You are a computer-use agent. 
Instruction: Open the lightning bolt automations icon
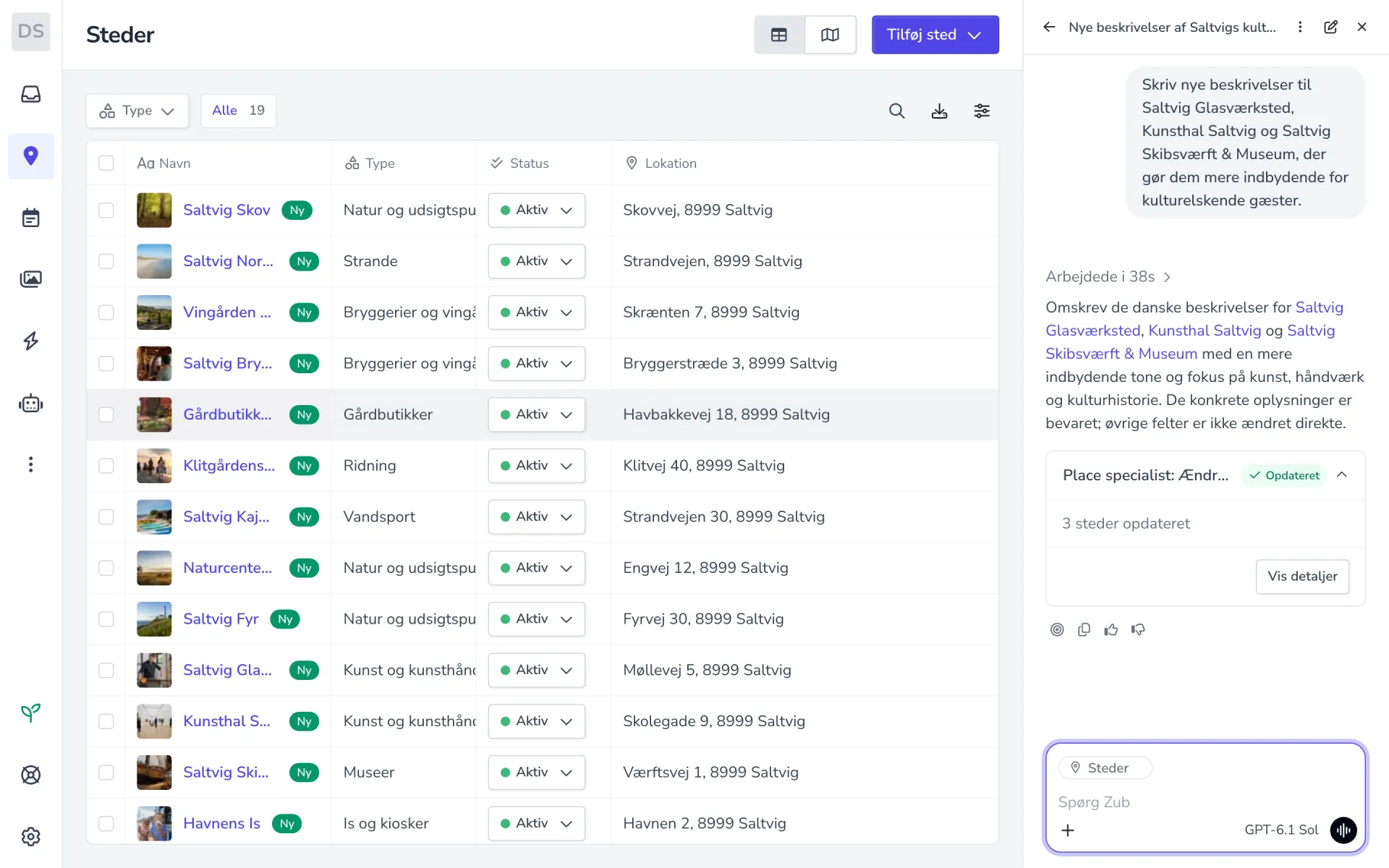click(x=30, y=341)
